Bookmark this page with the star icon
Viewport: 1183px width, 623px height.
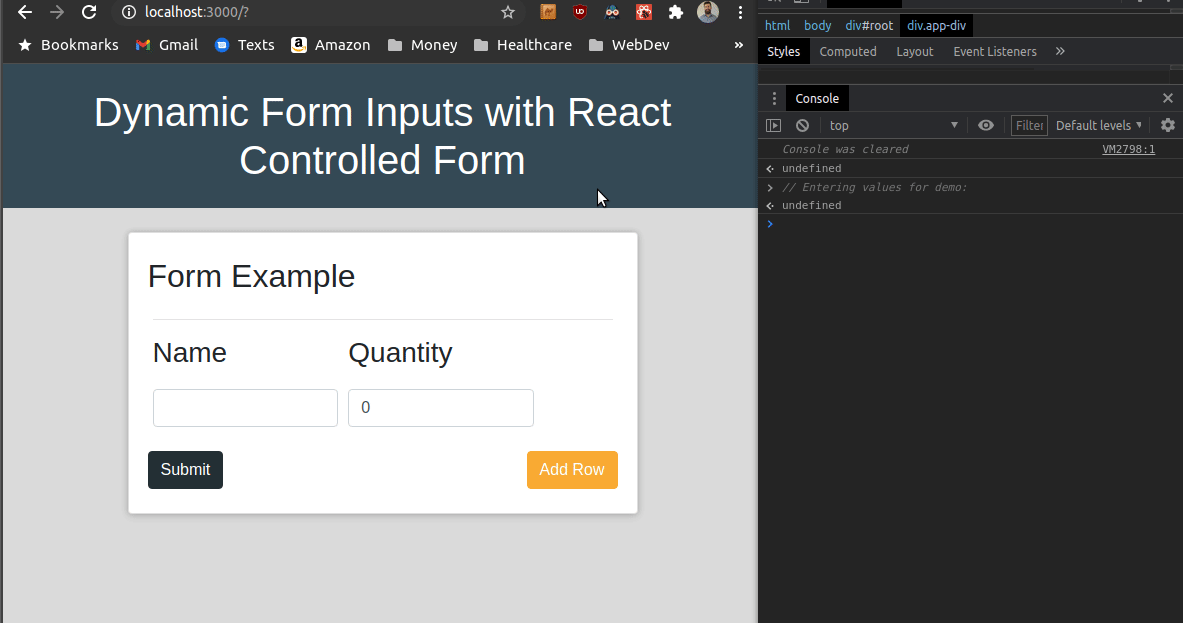[508, 12]
